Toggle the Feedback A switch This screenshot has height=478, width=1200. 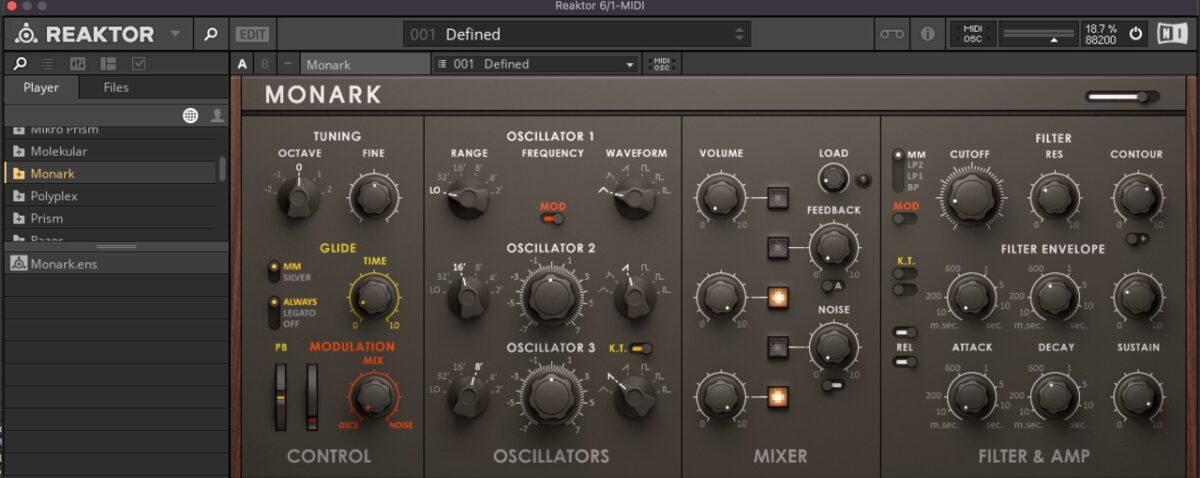coord(833,285)
